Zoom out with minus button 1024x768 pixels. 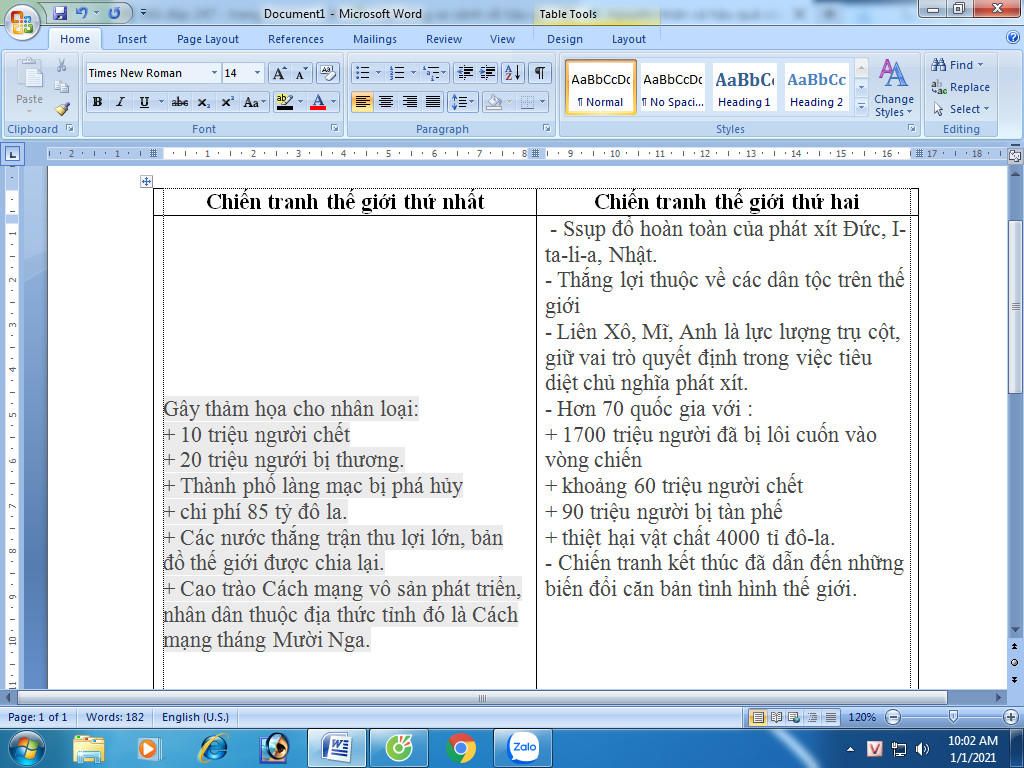tap(893, 717)
